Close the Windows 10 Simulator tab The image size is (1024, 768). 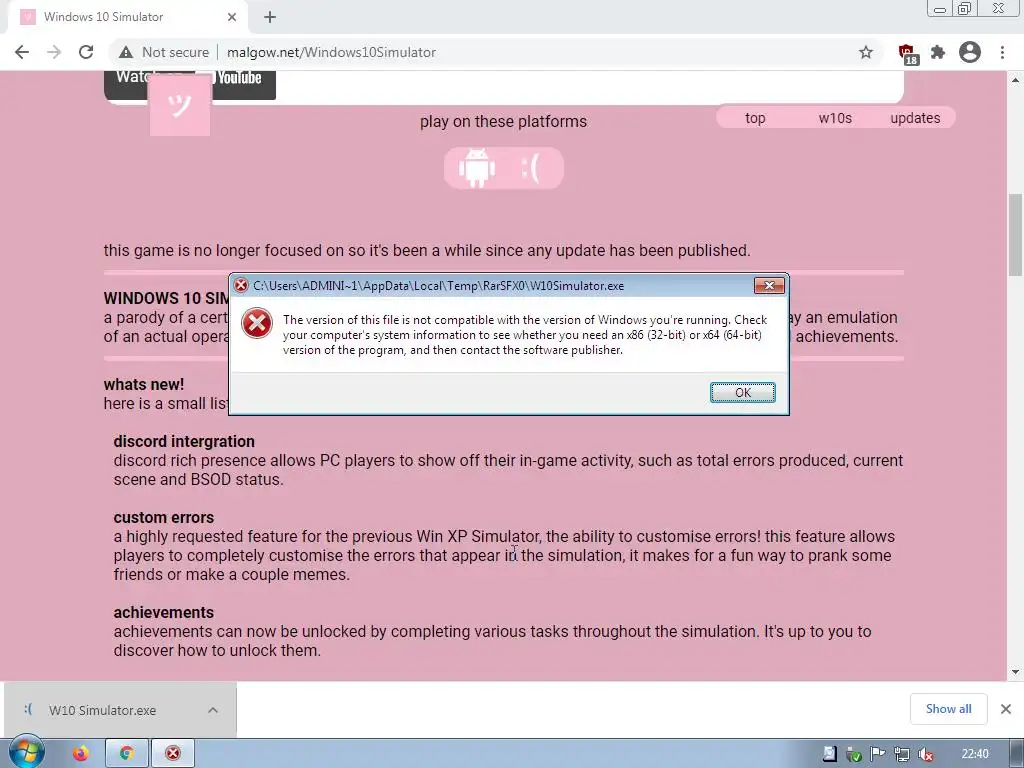point(232,17)
